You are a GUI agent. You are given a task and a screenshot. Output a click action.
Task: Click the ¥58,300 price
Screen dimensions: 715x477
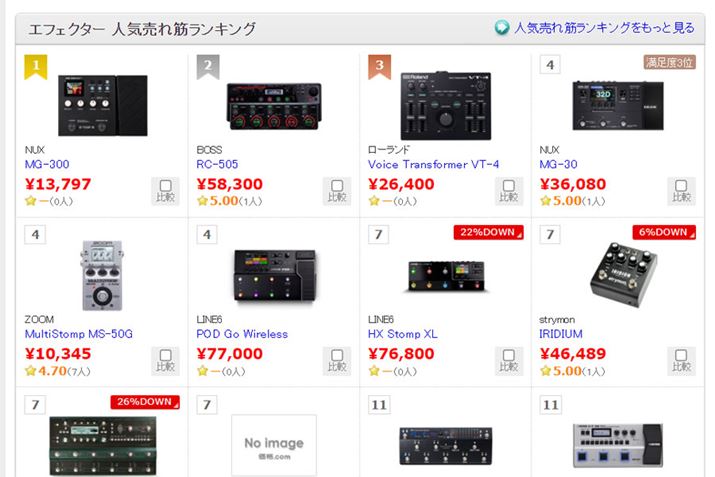tap(229, 184)
